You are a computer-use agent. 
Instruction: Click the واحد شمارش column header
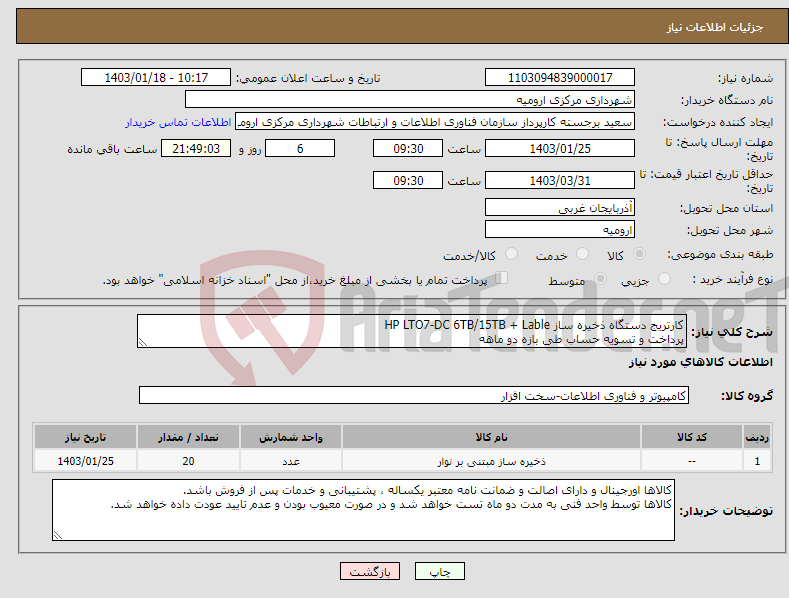coord(291,437)
